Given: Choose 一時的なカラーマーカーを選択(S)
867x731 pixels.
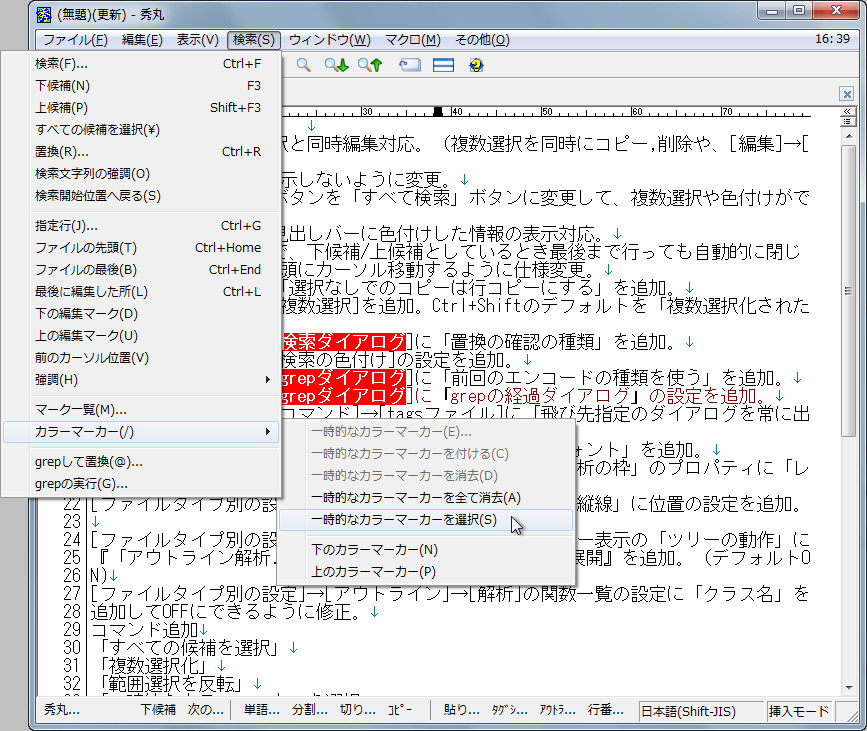Looking at the screenshot, I should tap(426, 520).
